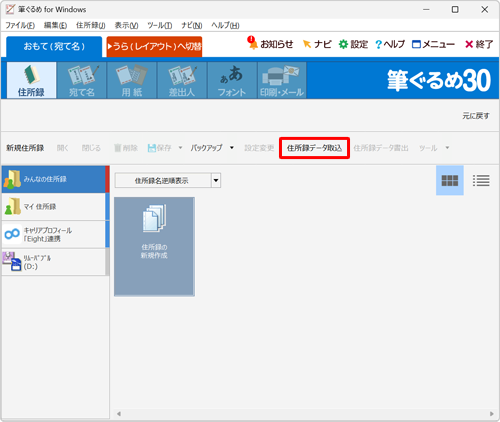Open the 住所録(J) menu

(x=91, y=25)
